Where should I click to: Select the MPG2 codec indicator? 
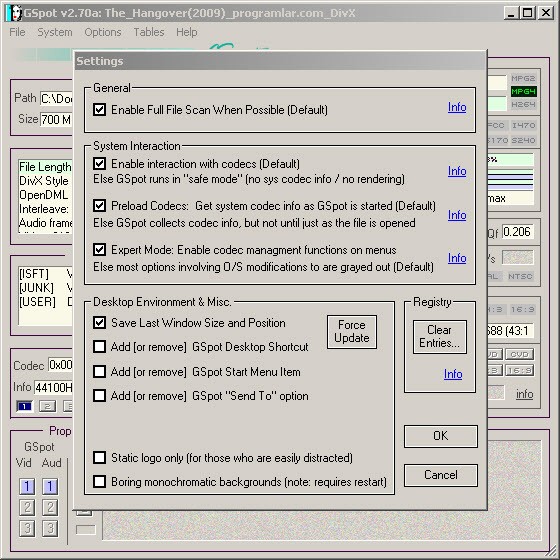click(x=523, y=78)
